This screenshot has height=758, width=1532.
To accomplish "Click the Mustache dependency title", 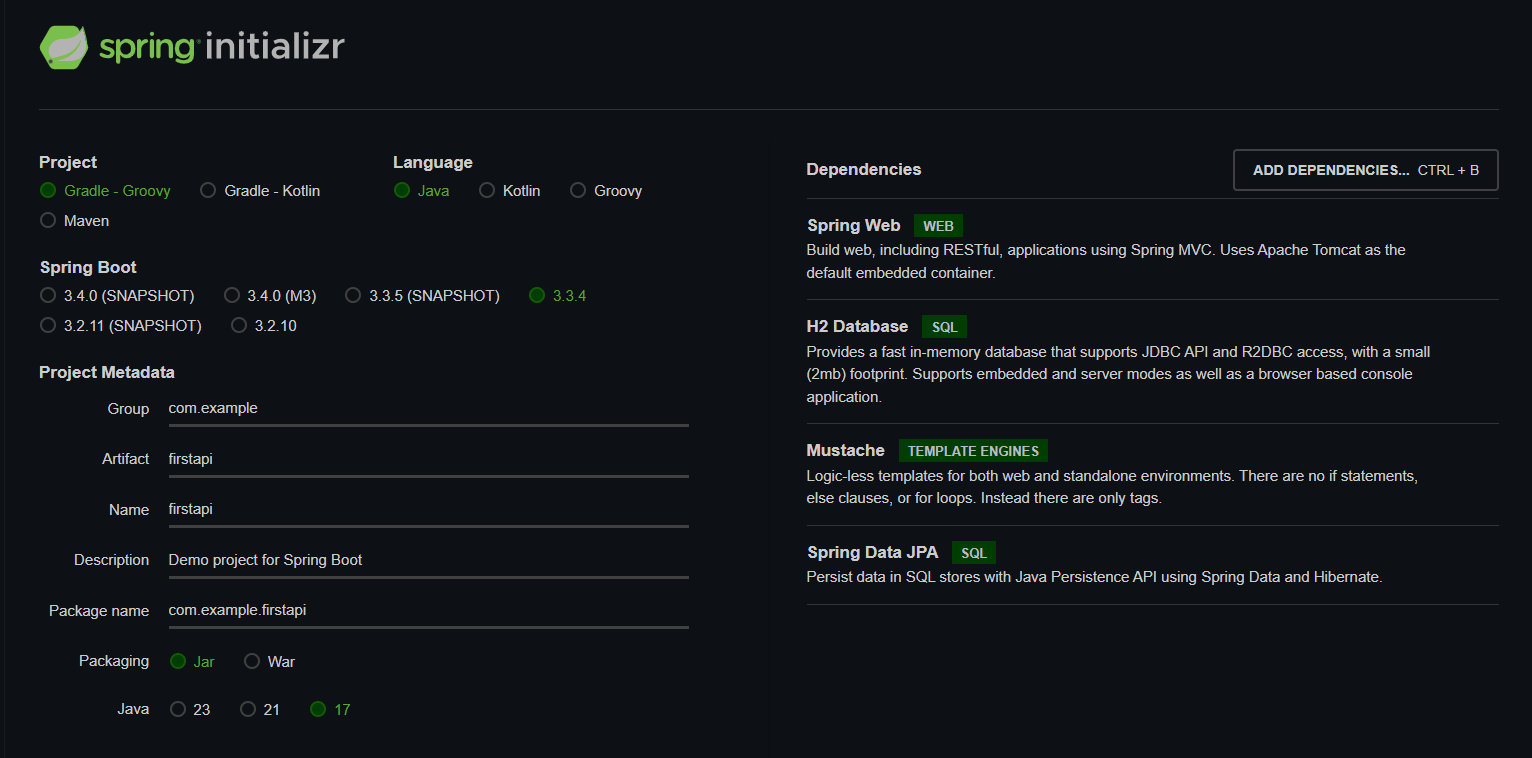I will tap(846, 450).
